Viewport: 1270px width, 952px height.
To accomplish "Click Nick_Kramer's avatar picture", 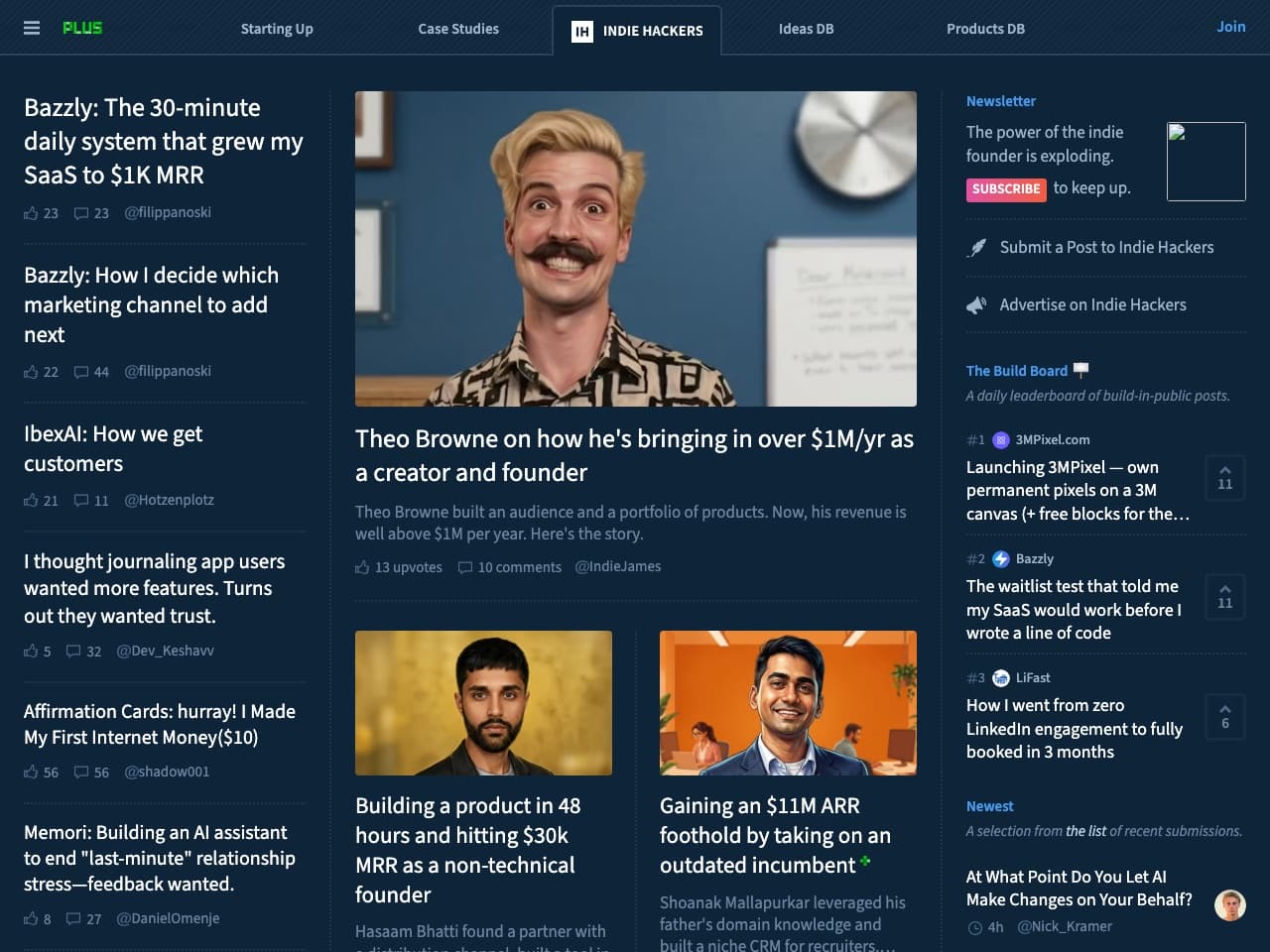I will coord(1230,904).
